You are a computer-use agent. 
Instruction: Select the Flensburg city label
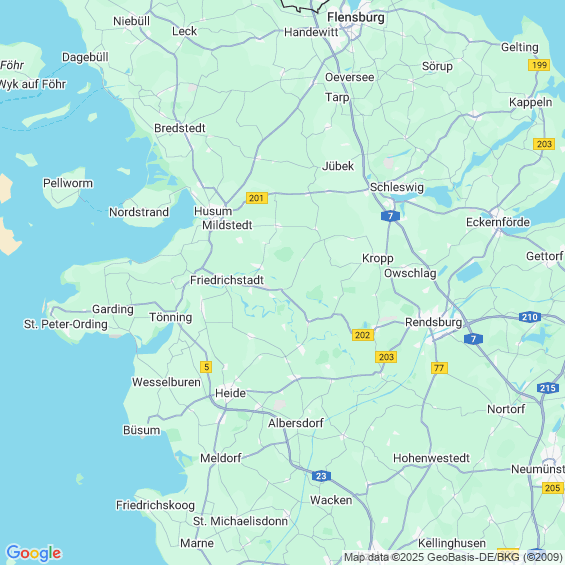pos(356,17)
